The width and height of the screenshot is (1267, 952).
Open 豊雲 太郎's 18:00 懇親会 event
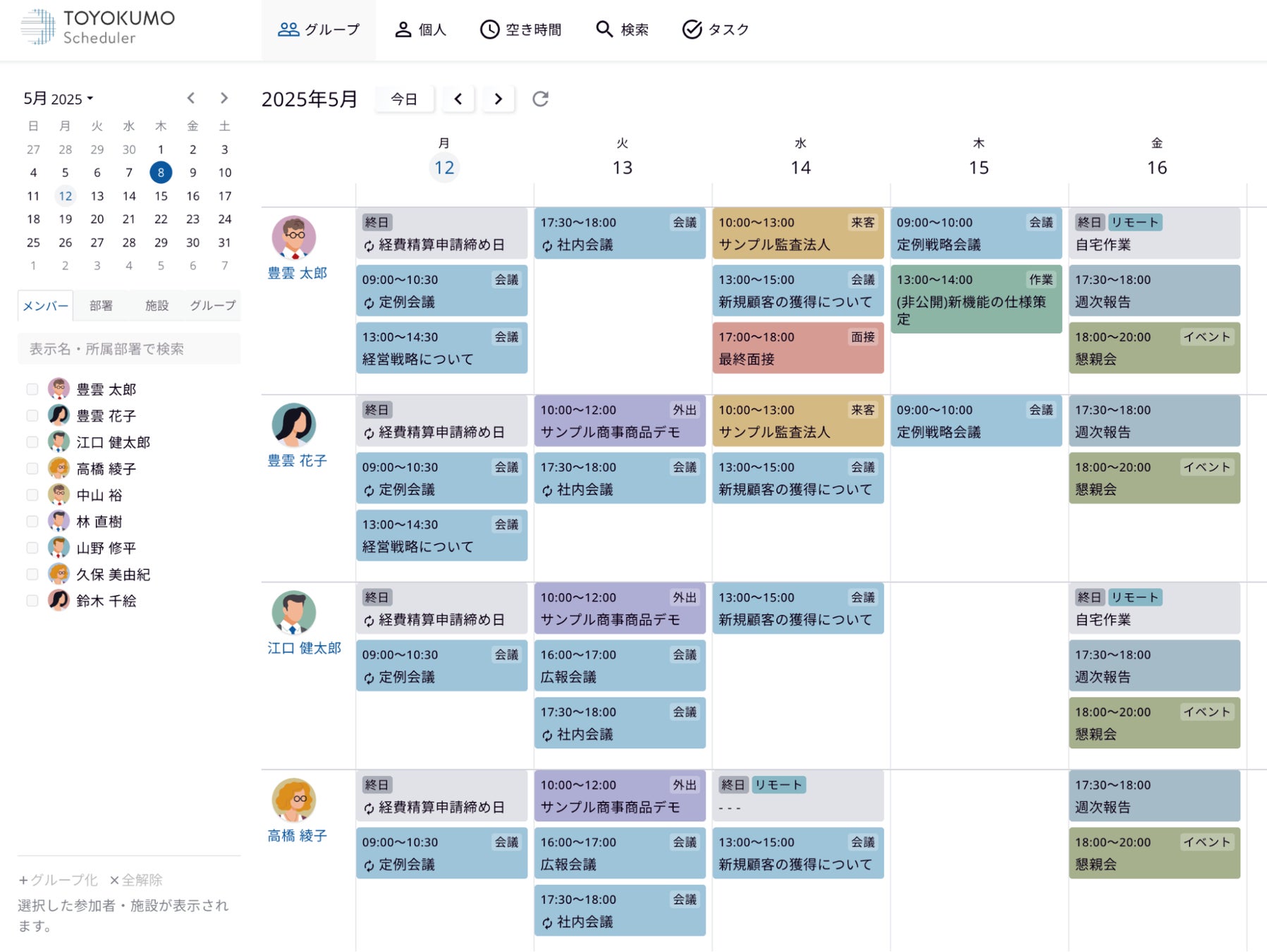coord(1154,348)
